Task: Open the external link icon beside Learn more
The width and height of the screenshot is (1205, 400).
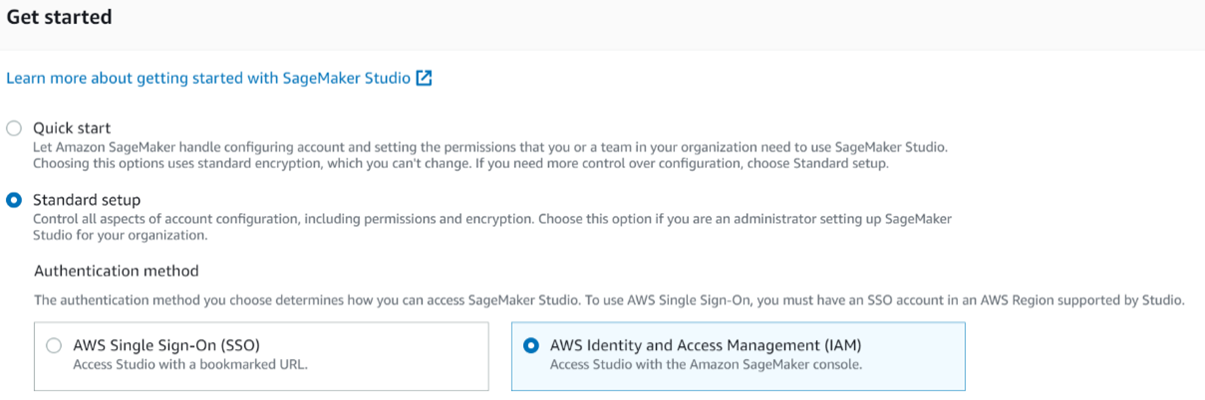Action: tap(424, 78)
